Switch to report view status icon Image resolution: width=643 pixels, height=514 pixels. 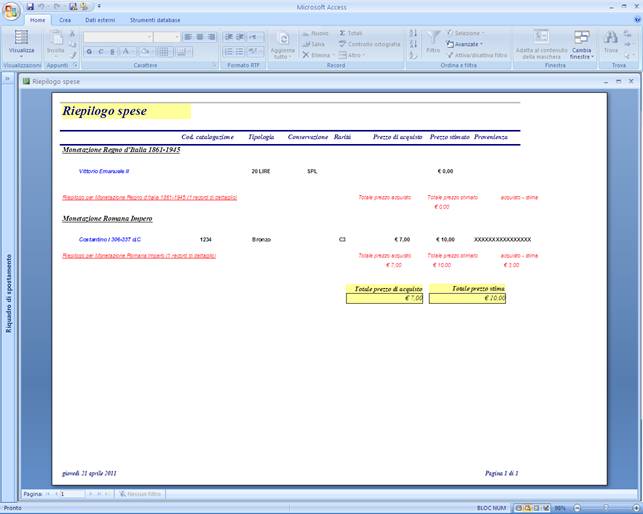tap(519, 508)
